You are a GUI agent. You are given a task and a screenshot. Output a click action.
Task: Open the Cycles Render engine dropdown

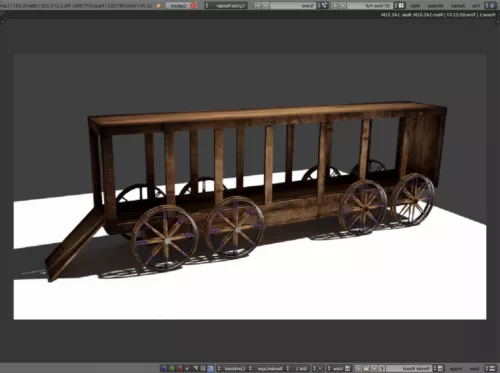225,6
